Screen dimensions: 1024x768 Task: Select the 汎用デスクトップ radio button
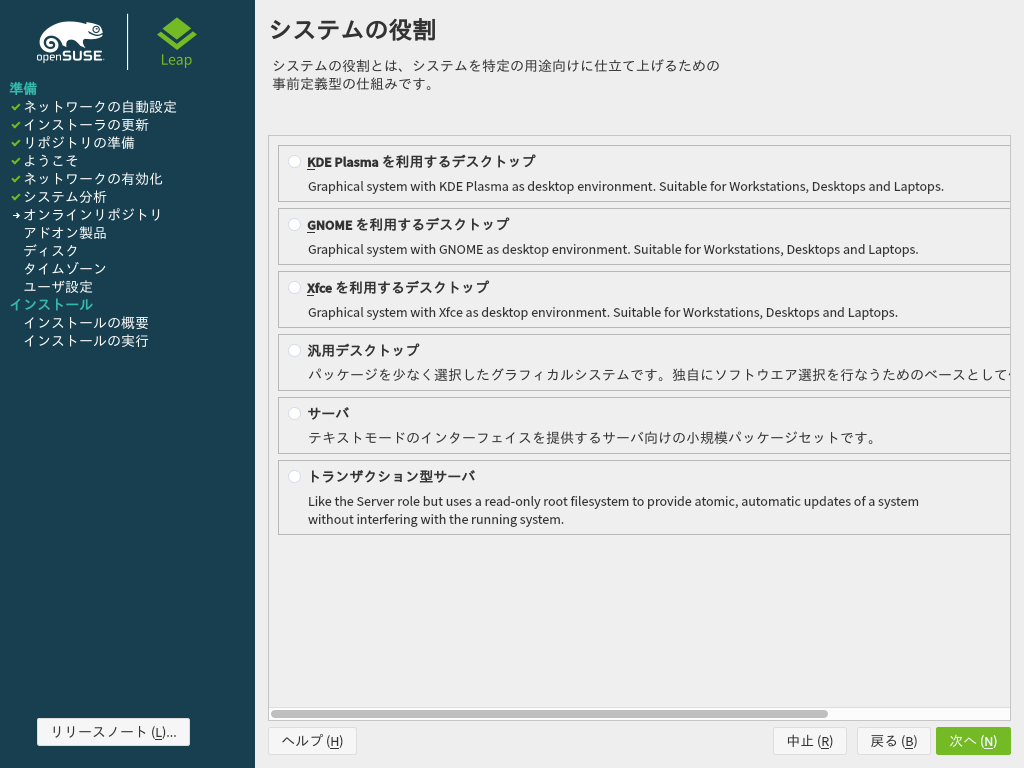click(x=295, y=351)
